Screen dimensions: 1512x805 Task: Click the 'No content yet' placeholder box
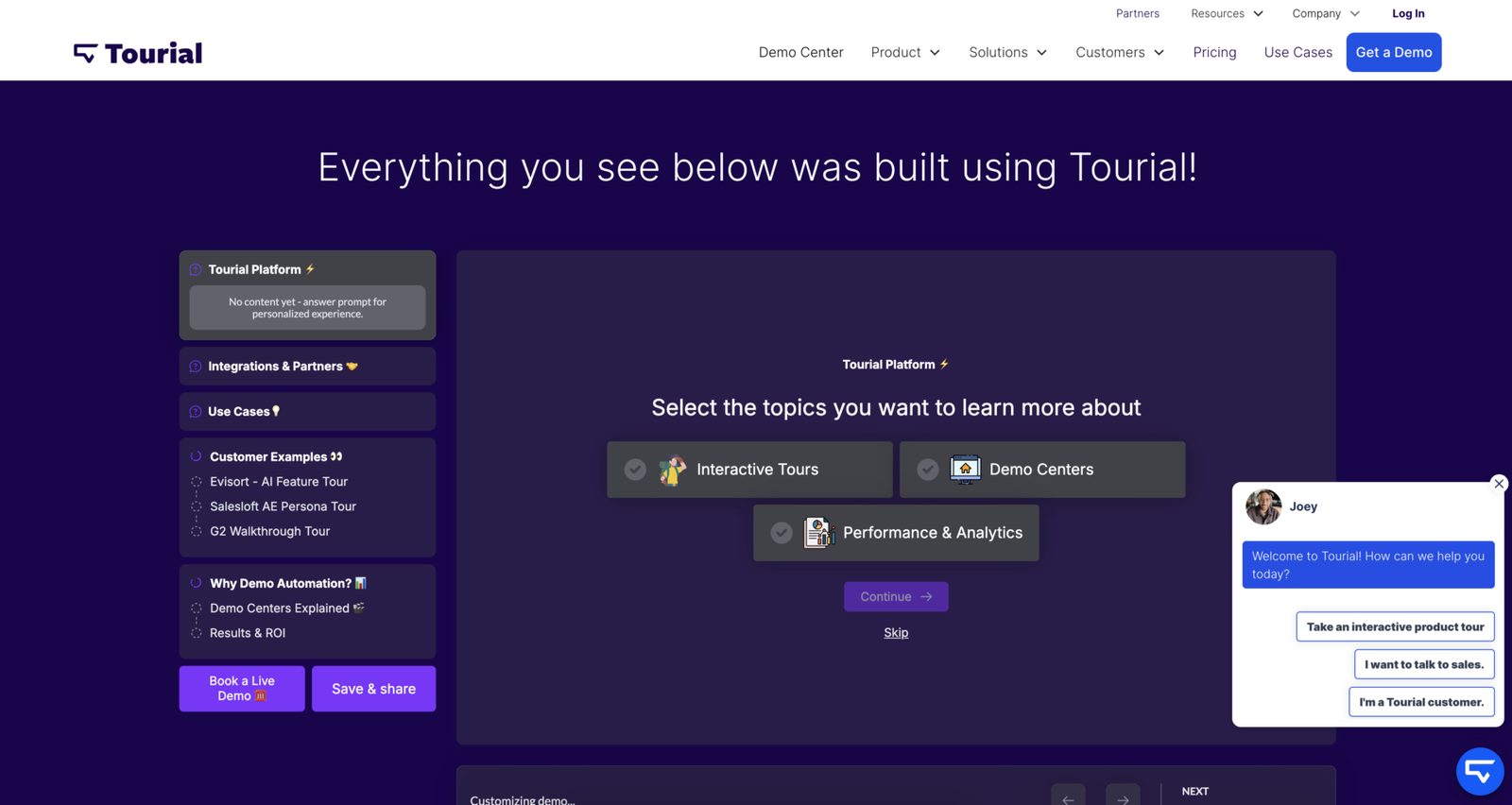tap(307, 308)
